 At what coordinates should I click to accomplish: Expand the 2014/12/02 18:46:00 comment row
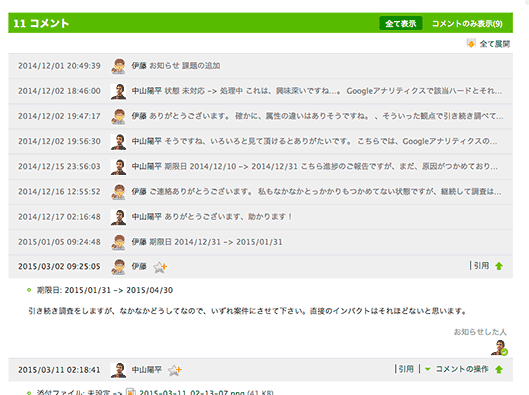(260, 91)
